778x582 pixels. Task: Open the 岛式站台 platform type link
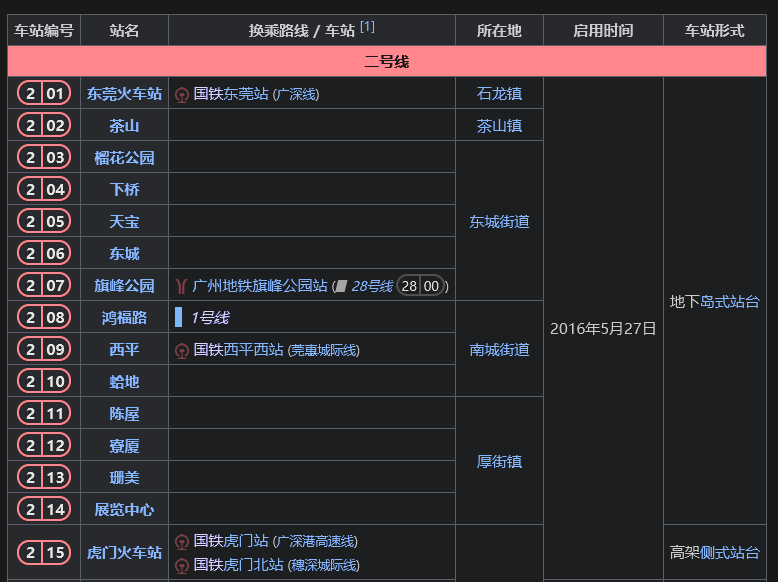tap(729, 302)
